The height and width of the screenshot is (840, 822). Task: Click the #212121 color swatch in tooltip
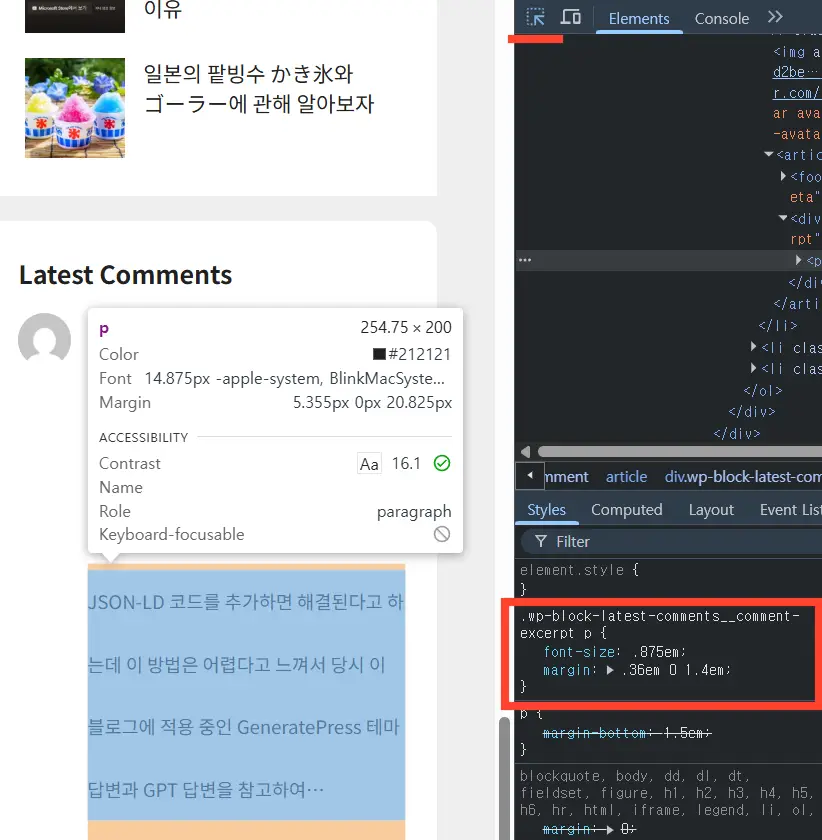[x=379, y=354]
